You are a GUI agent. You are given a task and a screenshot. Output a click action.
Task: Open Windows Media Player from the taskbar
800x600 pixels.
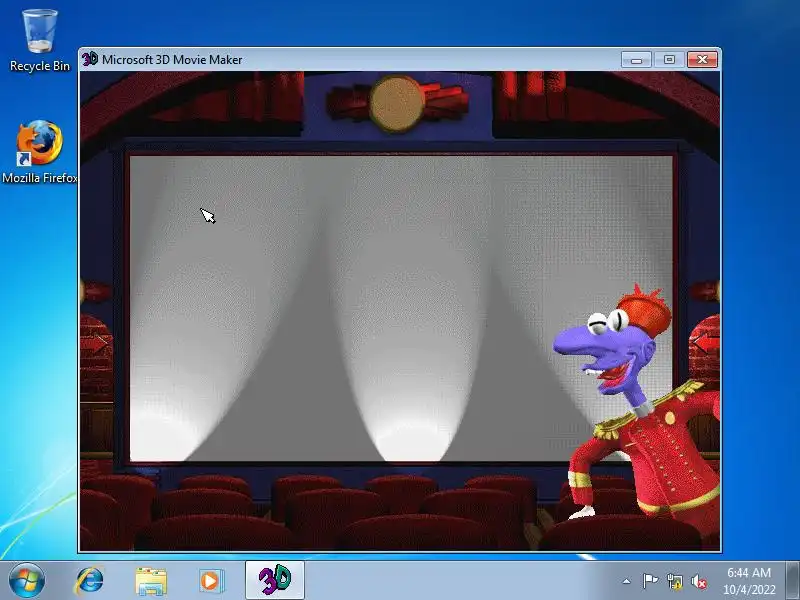(x=210, y=581)
